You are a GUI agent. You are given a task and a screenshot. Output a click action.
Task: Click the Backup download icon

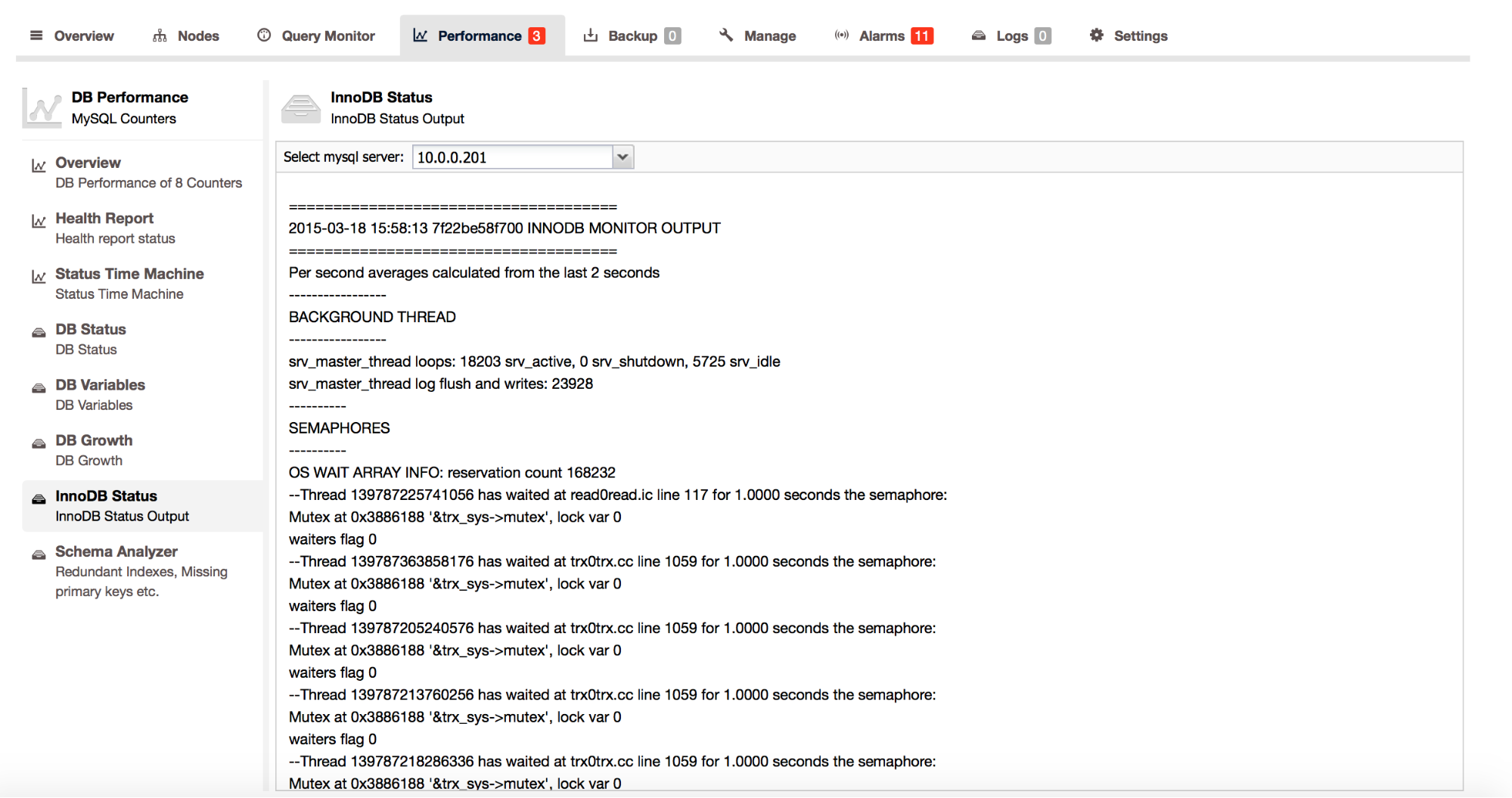click(x=591, y=35)
